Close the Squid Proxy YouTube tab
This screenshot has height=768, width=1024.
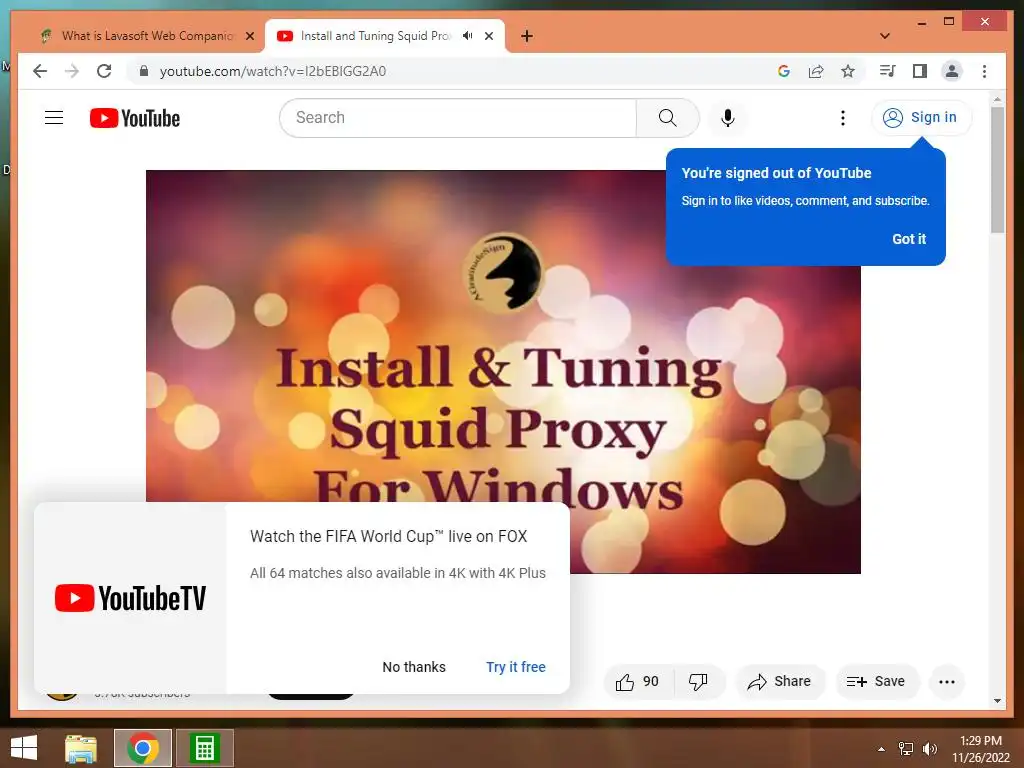coord(488,36)
